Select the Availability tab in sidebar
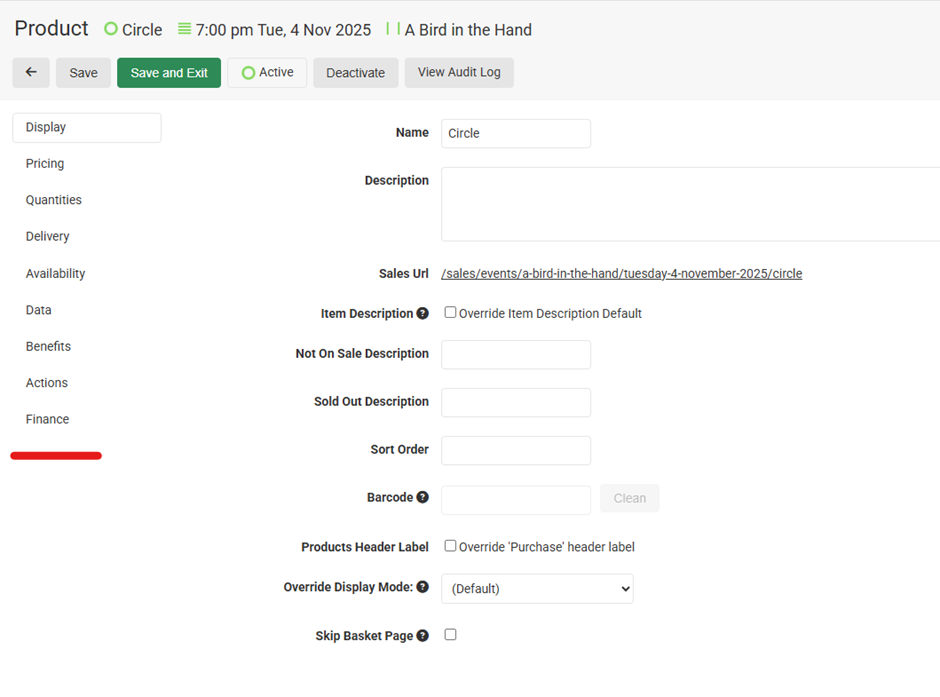Viewport: 940px width, 697px height. coord(55,274)
